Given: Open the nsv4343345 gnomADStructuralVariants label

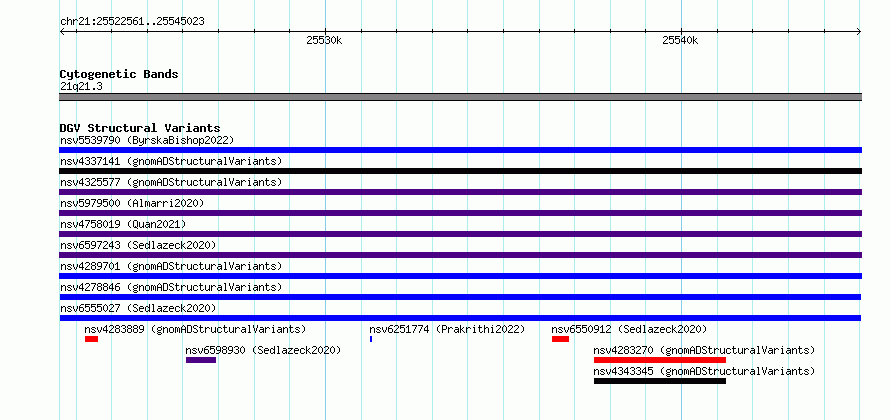Looking at the screenshot, I should pyautogui.click(x=704, y=371).
